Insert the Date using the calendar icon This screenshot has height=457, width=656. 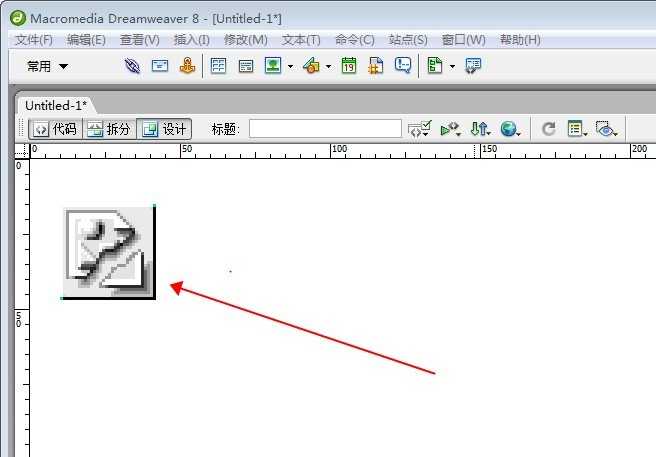point(349,66)
